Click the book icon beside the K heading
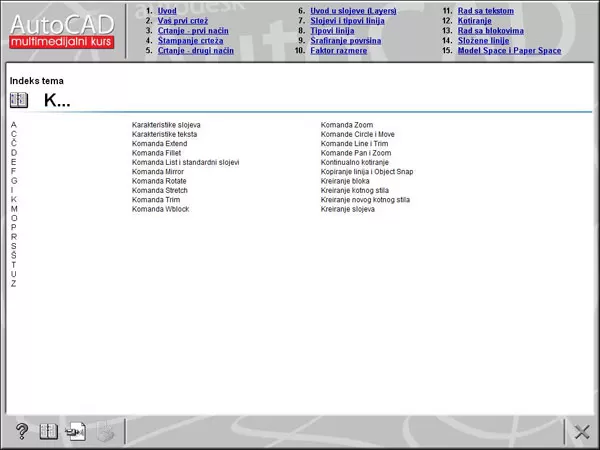This screenshot has width=600, height=450. point(19,100)
